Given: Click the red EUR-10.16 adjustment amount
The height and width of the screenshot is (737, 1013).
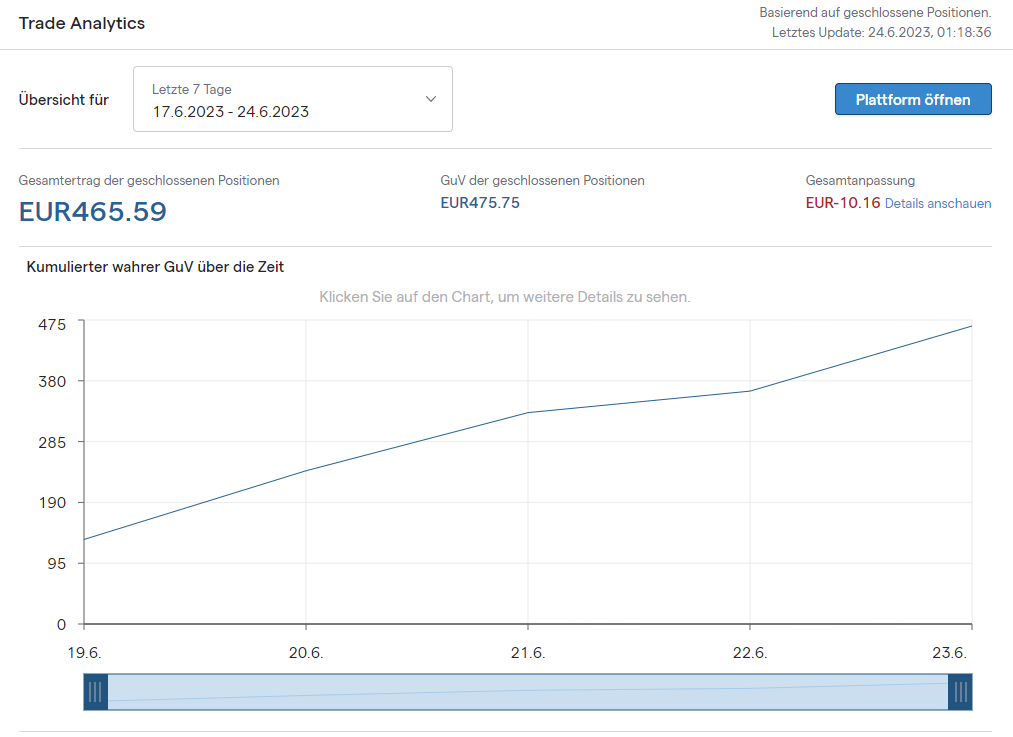Looking at the screenshot, I should click(x=842, y=203).
